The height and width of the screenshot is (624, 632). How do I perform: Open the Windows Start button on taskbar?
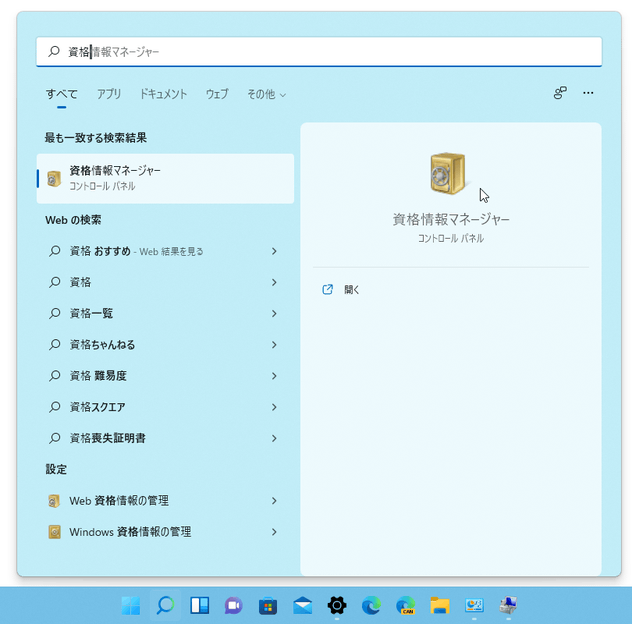point(131,605)
